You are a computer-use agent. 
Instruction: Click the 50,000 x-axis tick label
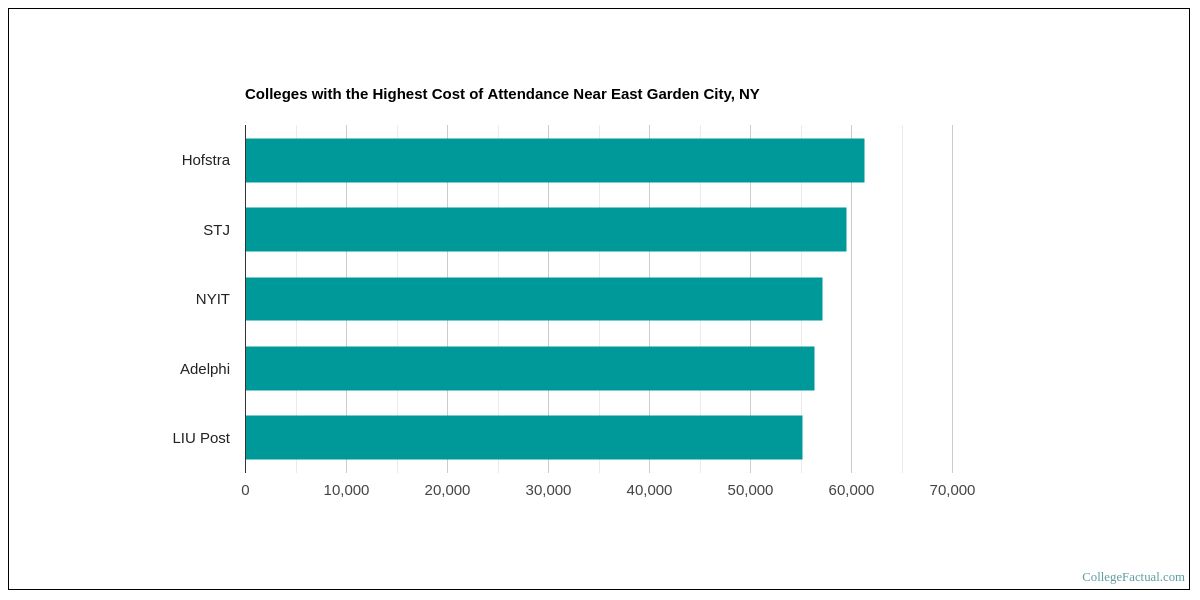pos(750,490)
